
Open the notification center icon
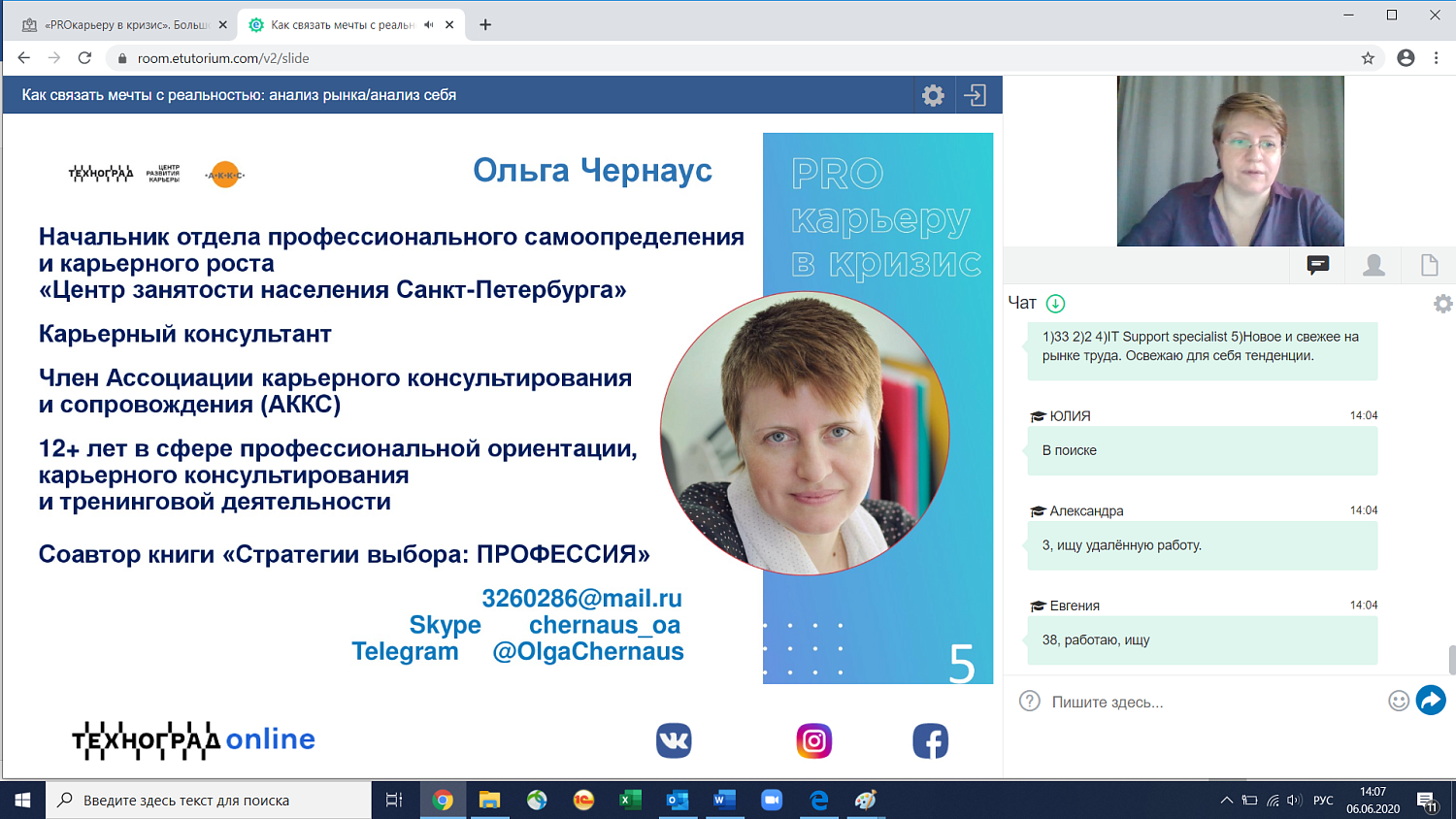click(1427, 802)
